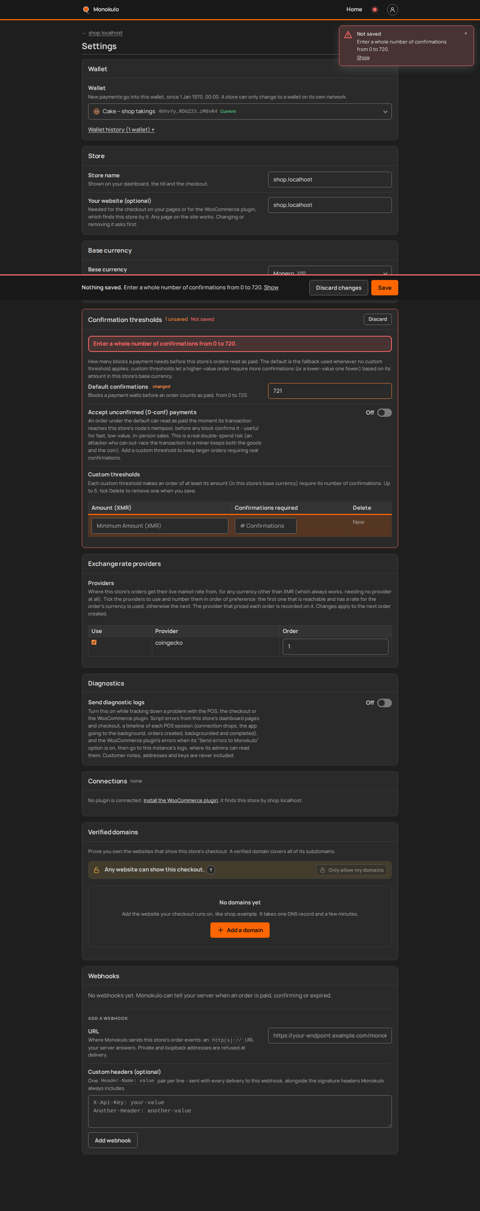Uncheck the coingecko provider checkbox
480x1211 pixels.
[x=94, y=642]
